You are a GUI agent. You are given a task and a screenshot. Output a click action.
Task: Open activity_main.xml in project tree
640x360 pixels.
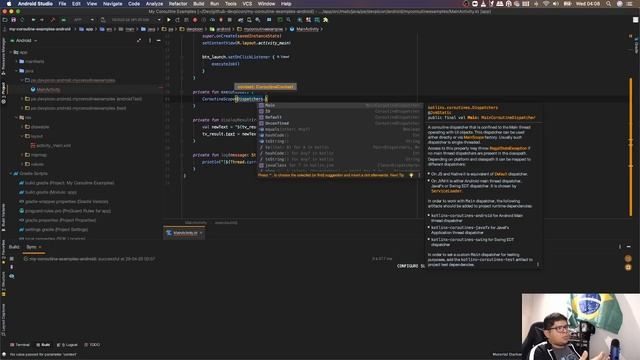[53, 146]
